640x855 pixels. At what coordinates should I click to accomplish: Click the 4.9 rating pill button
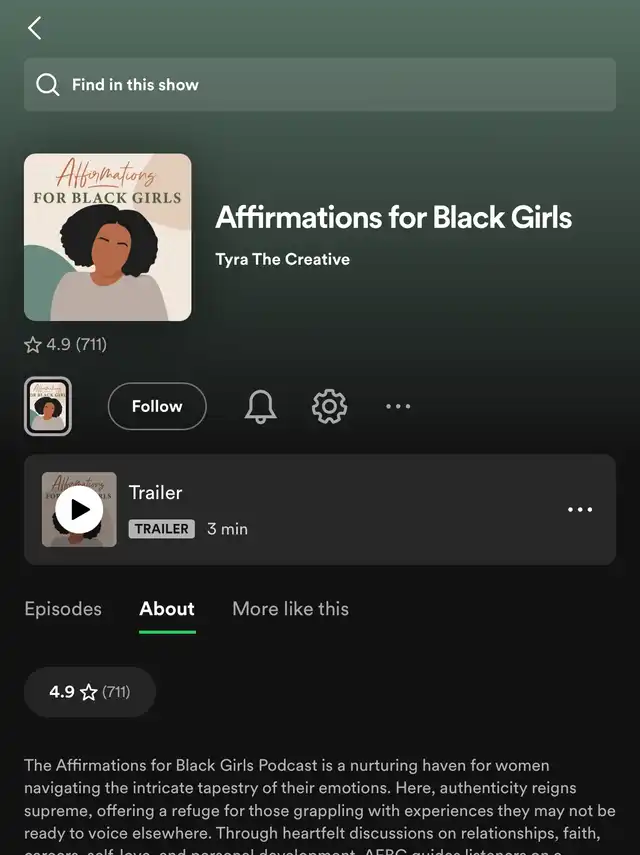(90, 692)
